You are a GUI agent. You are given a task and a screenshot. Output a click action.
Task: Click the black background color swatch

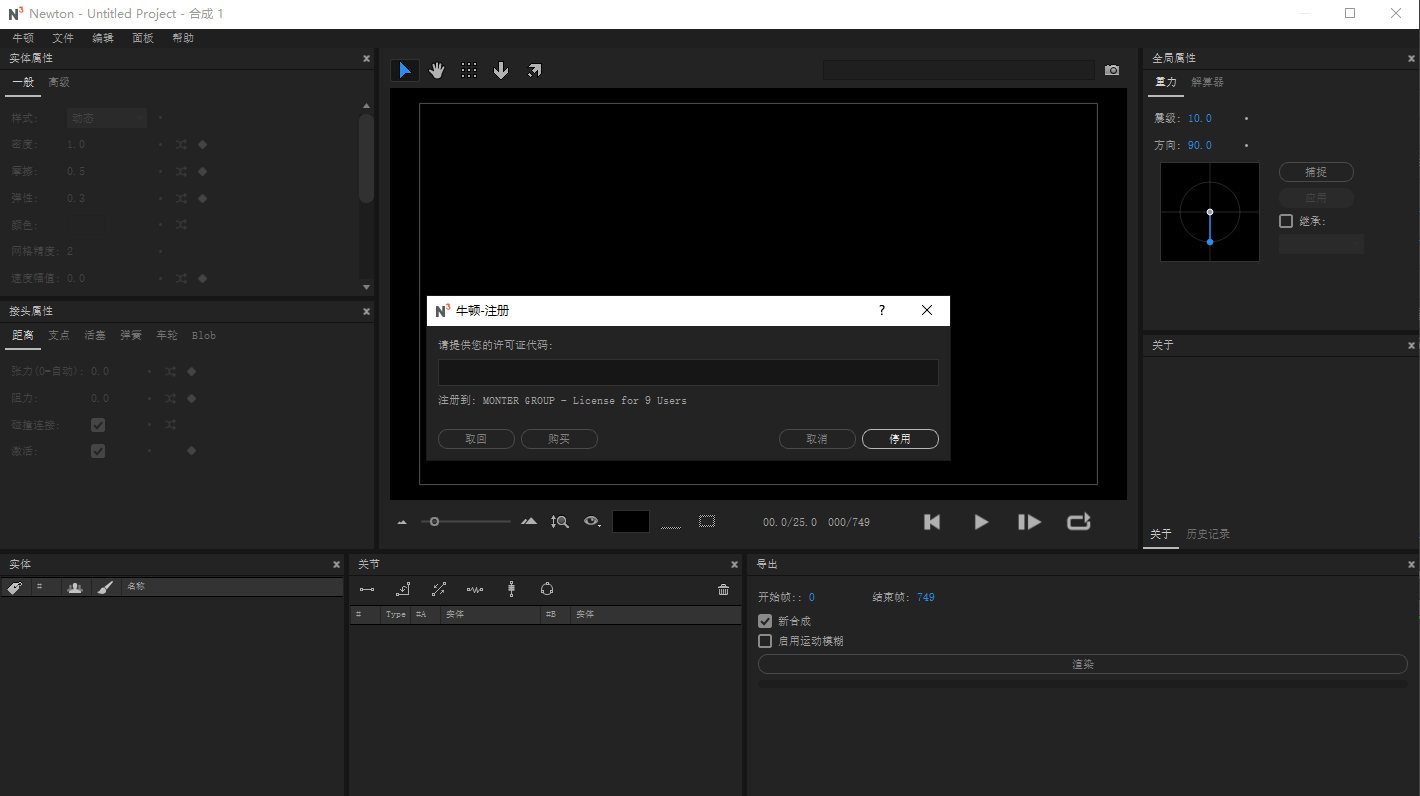tap(631, 521)
